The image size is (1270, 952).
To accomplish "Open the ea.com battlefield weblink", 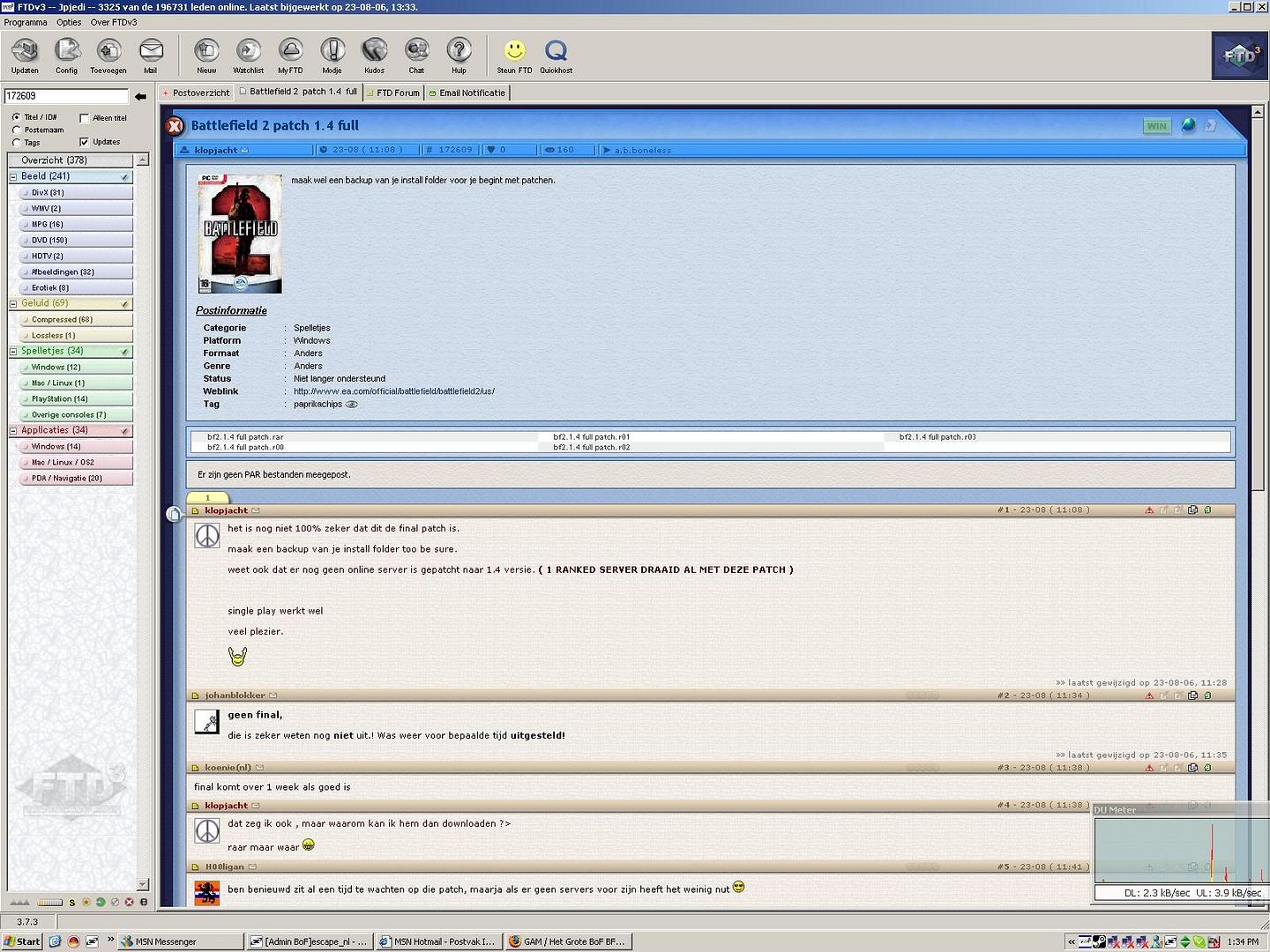I will [394, 391].
